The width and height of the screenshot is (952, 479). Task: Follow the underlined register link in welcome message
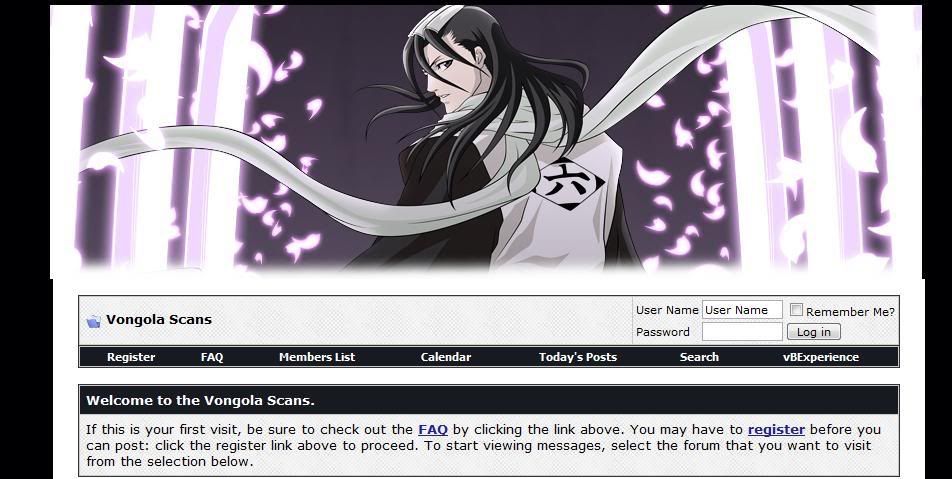pos(776,430)
